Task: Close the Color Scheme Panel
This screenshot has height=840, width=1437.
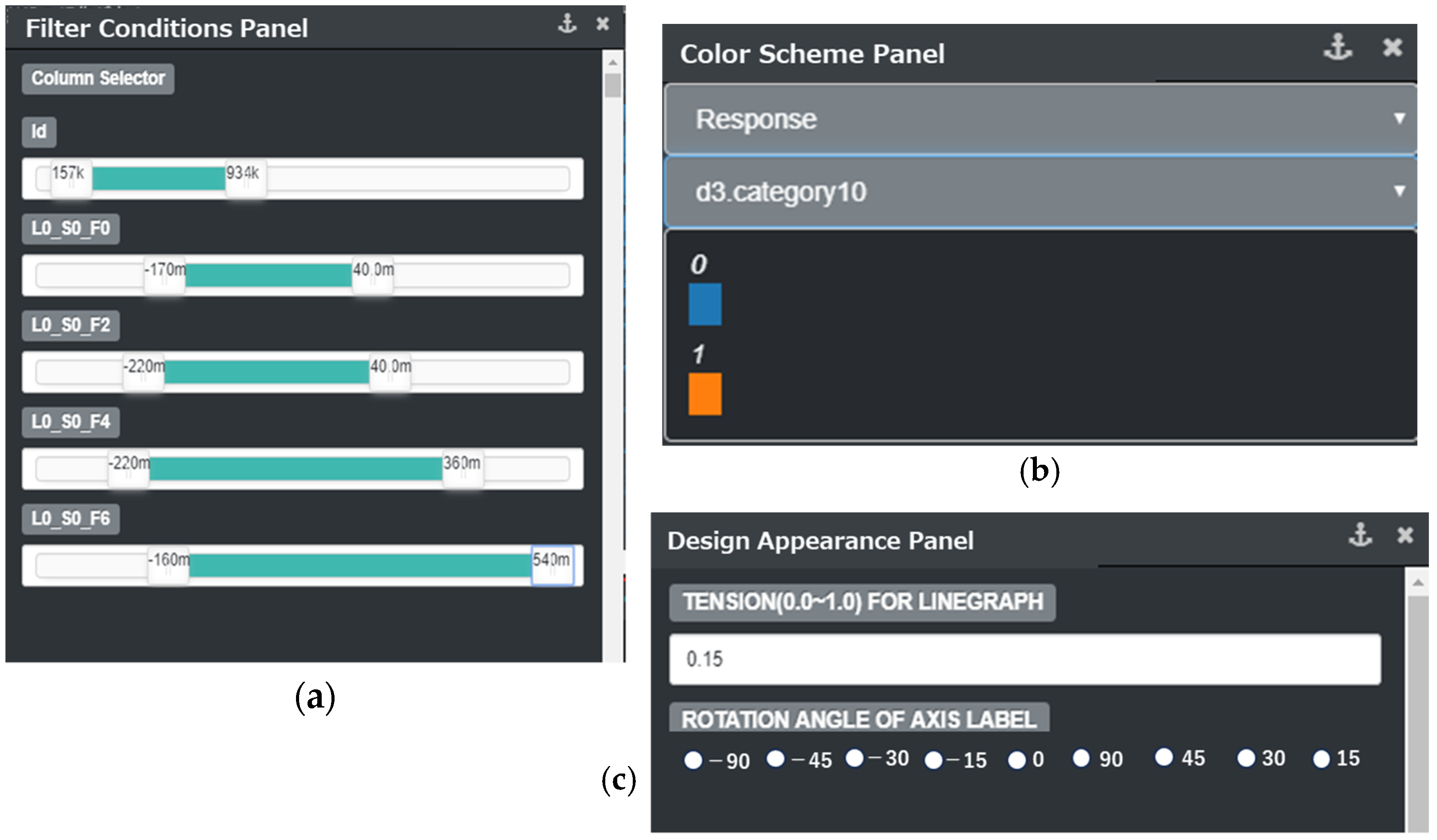Action: [x=1392, y=47]
